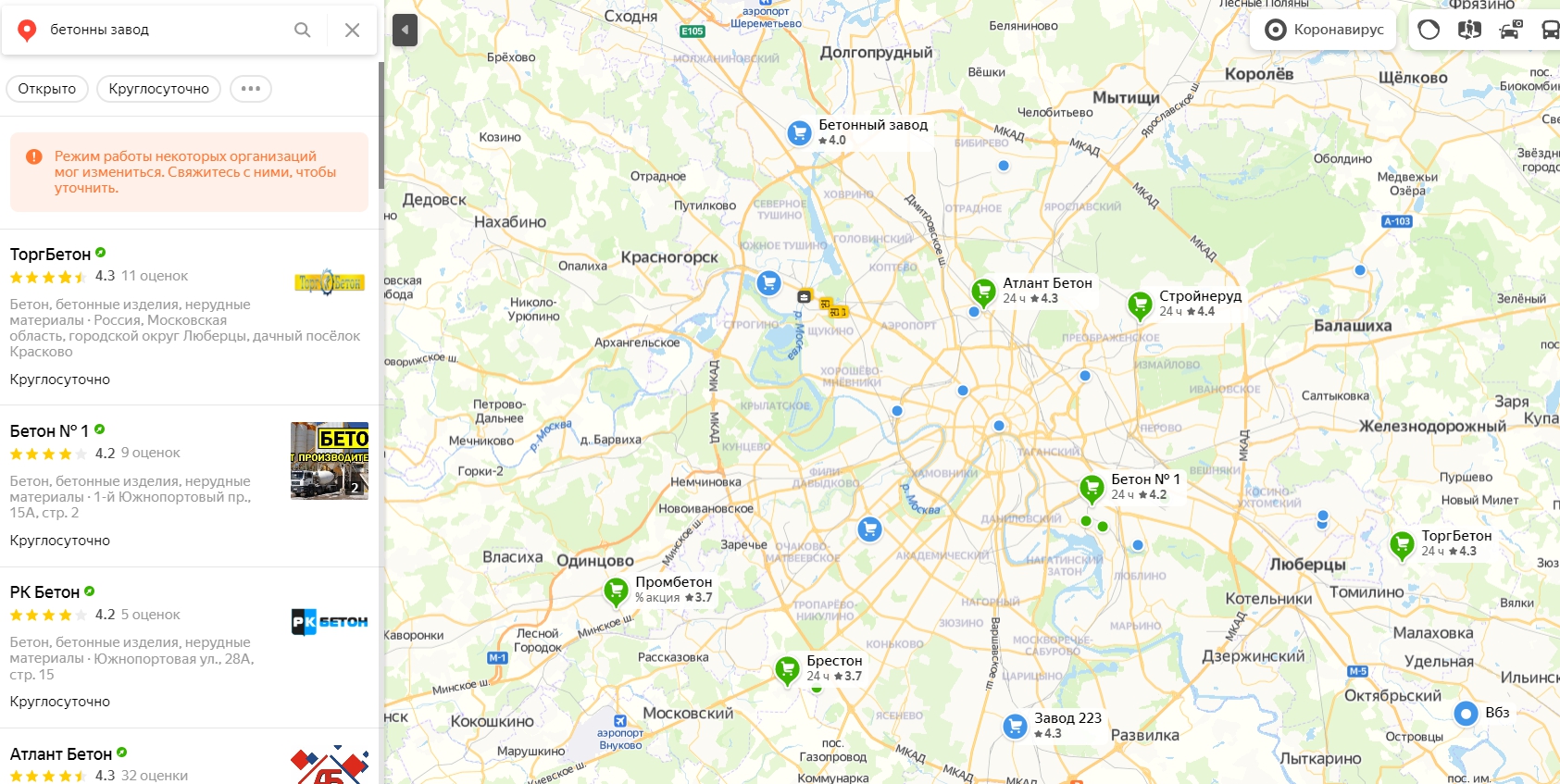
Task: Click the Атлант Бетон map marker
Action: tap(983, 292)
